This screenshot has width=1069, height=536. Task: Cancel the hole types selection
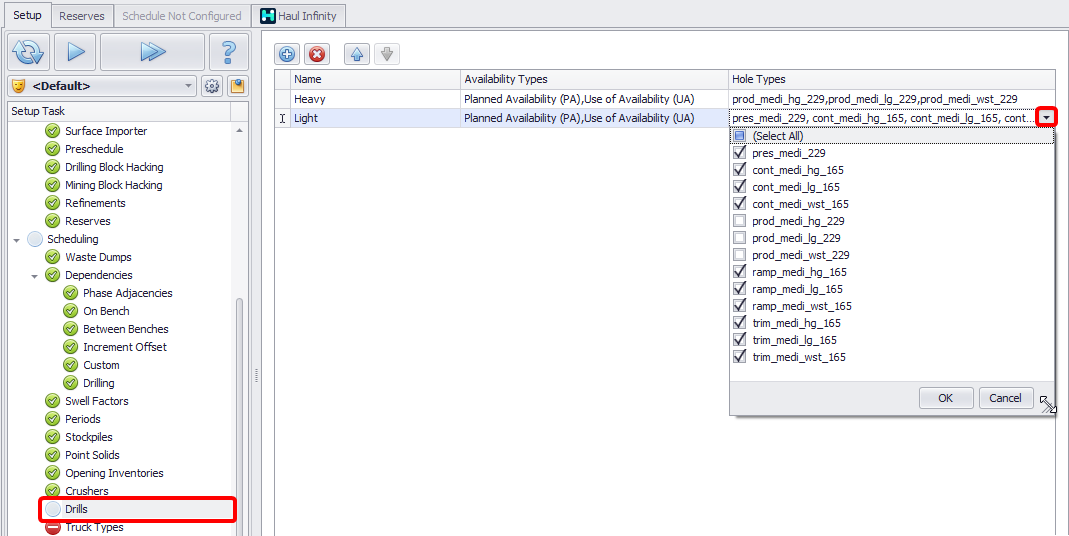[1006, 398]
